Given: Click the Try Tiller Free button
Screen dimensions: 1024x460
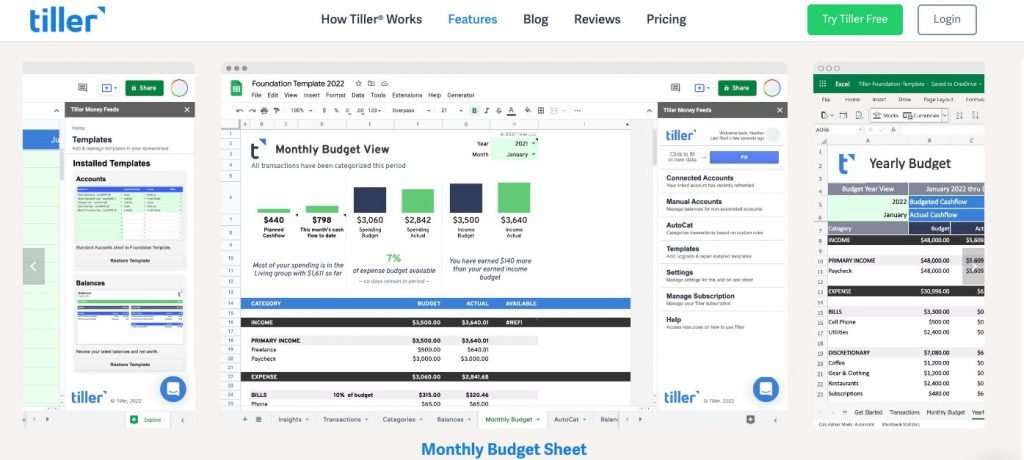Looking at the screenshot, I should click(x=855, y=19).
